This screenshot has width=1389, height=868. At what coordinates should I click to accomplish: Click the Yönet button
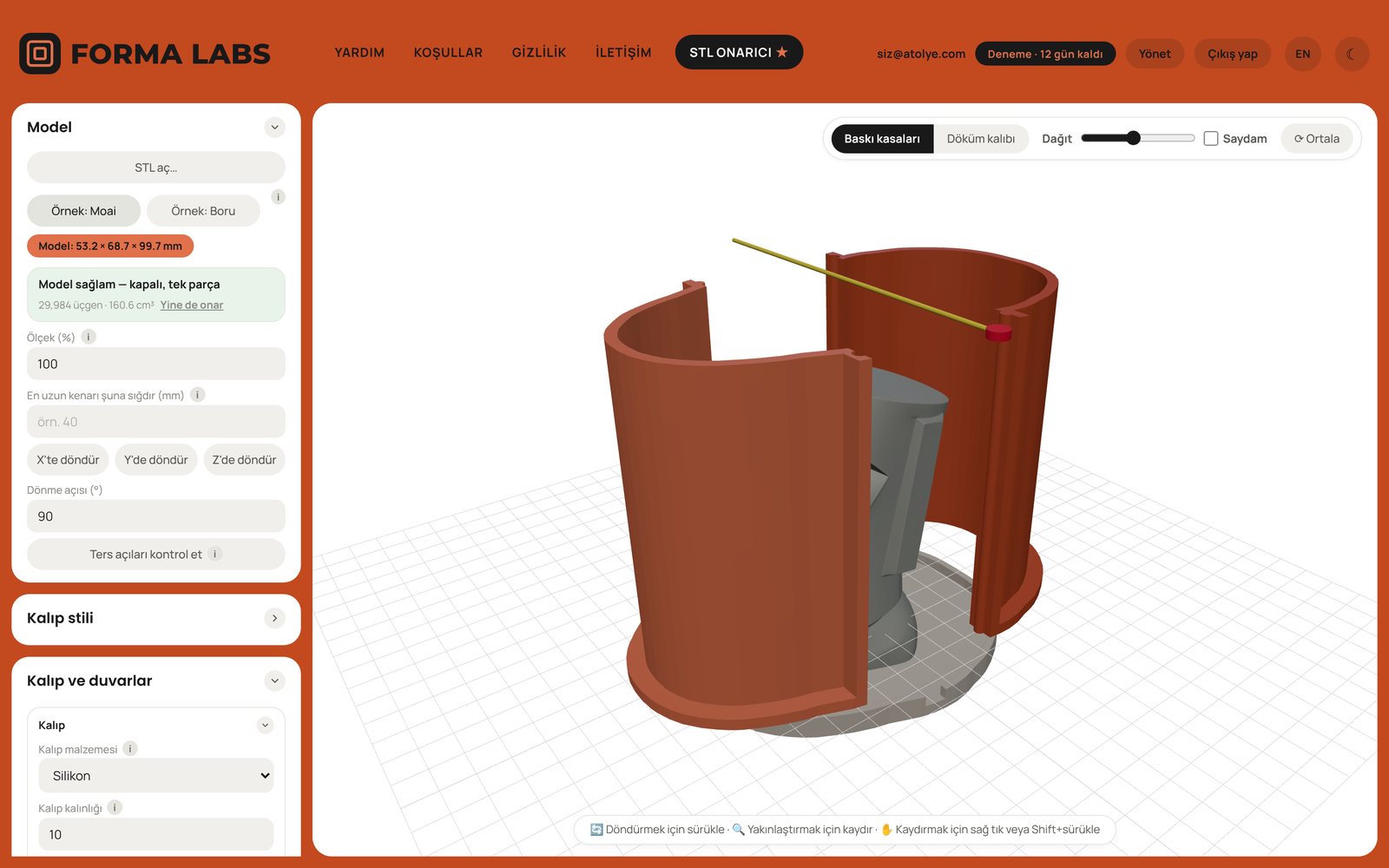1155,54
